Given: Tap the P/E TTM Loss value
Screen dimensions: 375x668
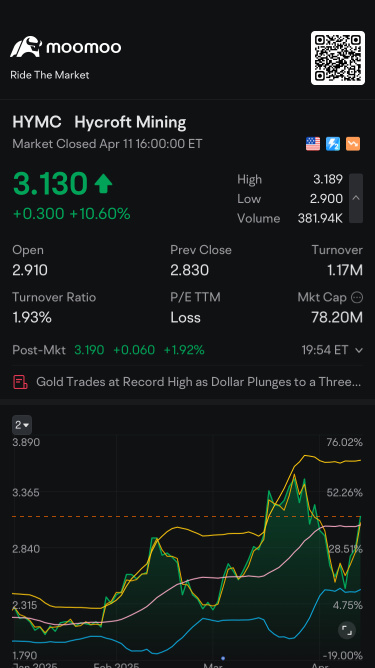Looking at the screenshot, I should 185,317.
